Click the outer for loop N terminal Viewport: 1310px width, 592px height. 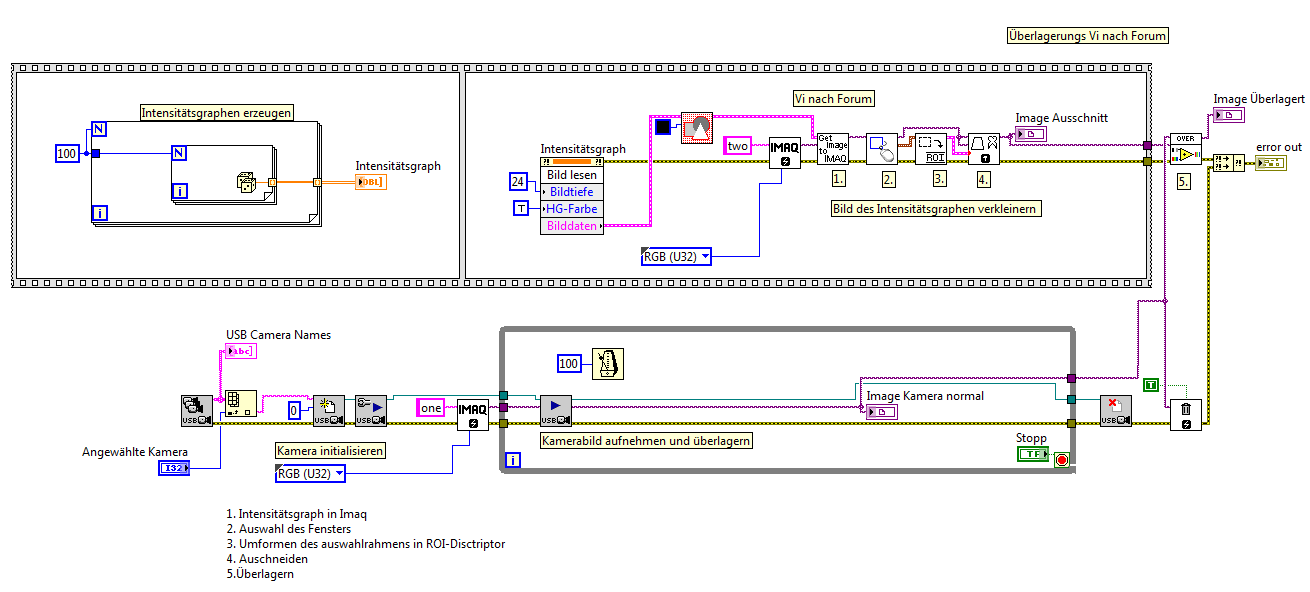[x=99, y=128]
